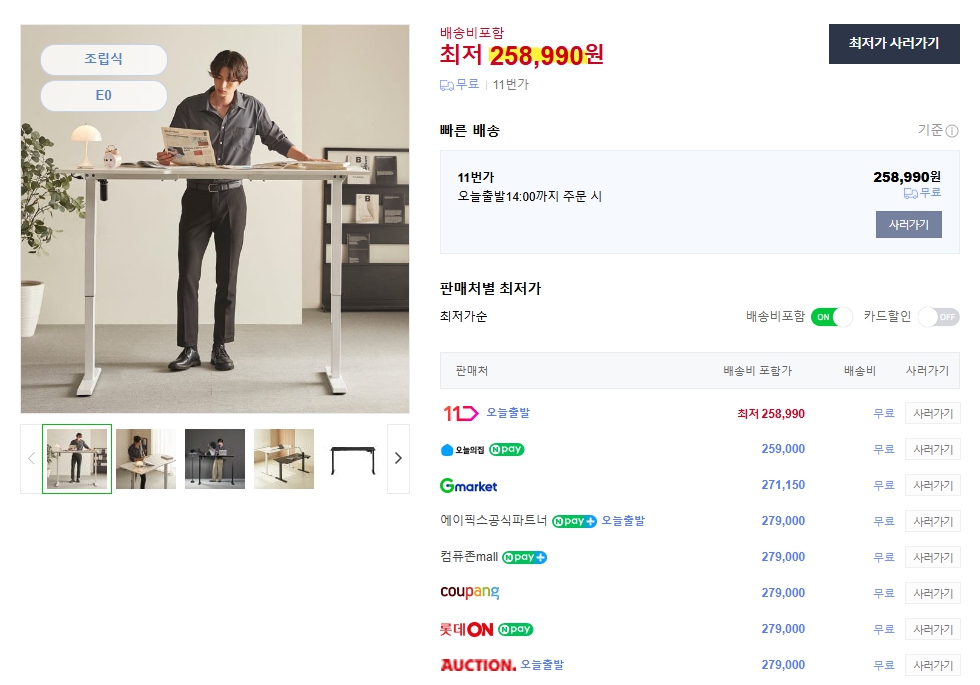
Task: Click the 롯데ON seller logo
Action: (466, 629)
